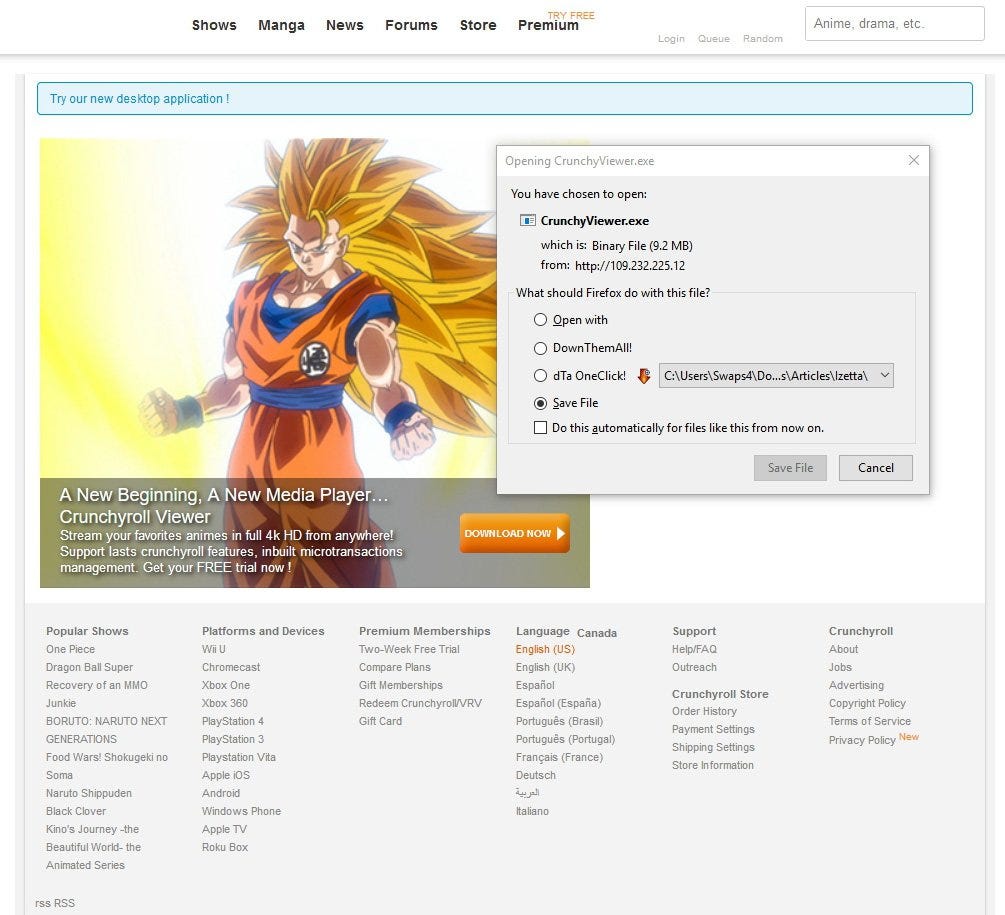Click the Download Now button on the banner
Viewport: 1005px width, 915px height.
[514, 533]
